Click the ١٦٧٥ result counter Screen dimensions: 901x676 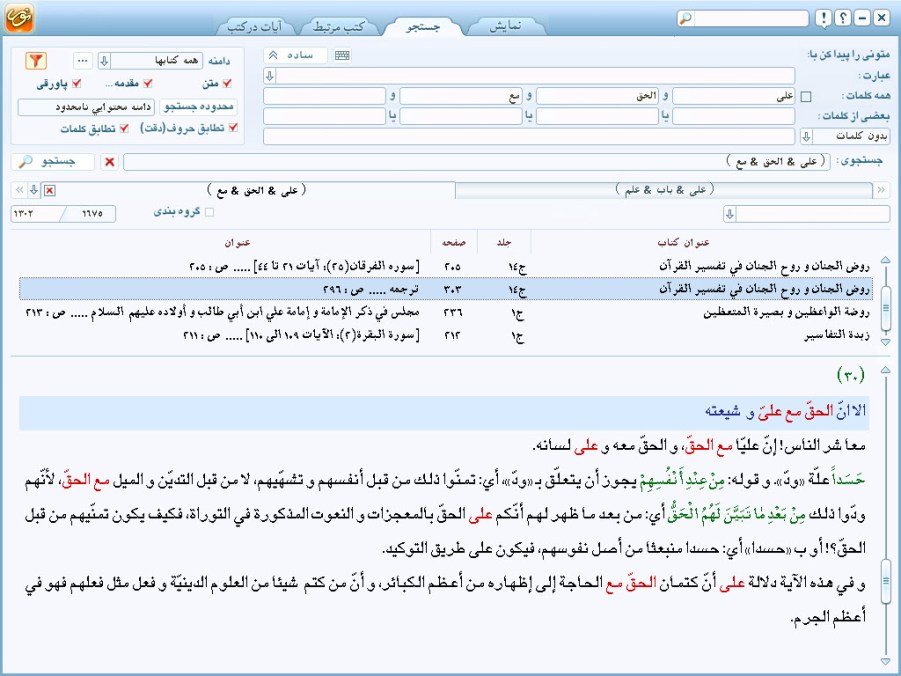point(92,214)
